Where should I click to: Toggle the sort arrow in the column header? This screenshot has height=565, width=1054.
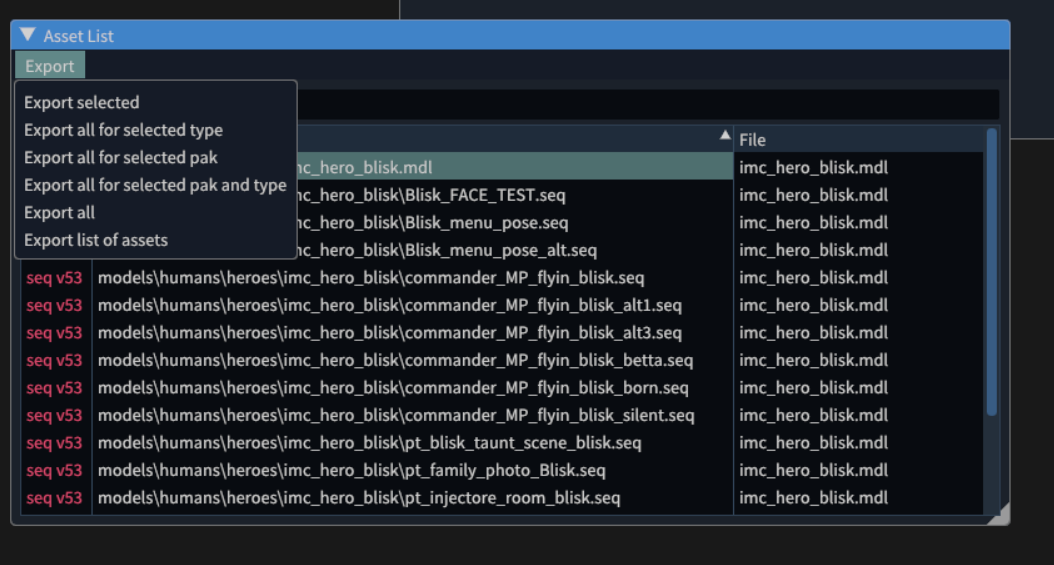(725, 135)
